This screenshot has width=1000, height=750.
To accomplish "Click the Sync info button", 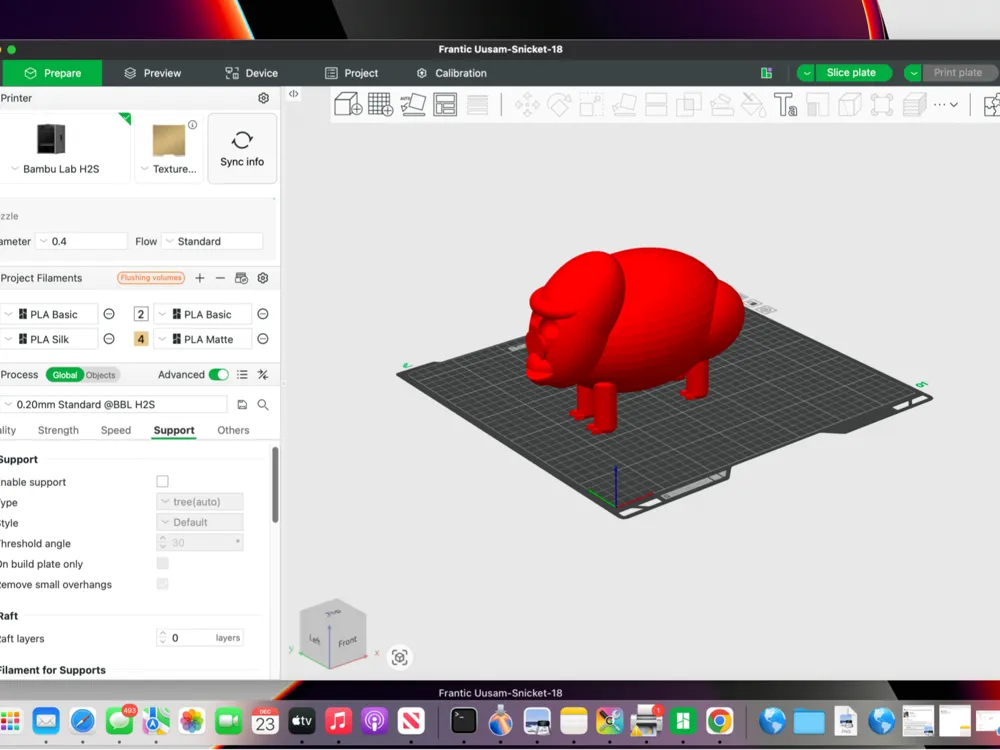I will pos(242,148).
